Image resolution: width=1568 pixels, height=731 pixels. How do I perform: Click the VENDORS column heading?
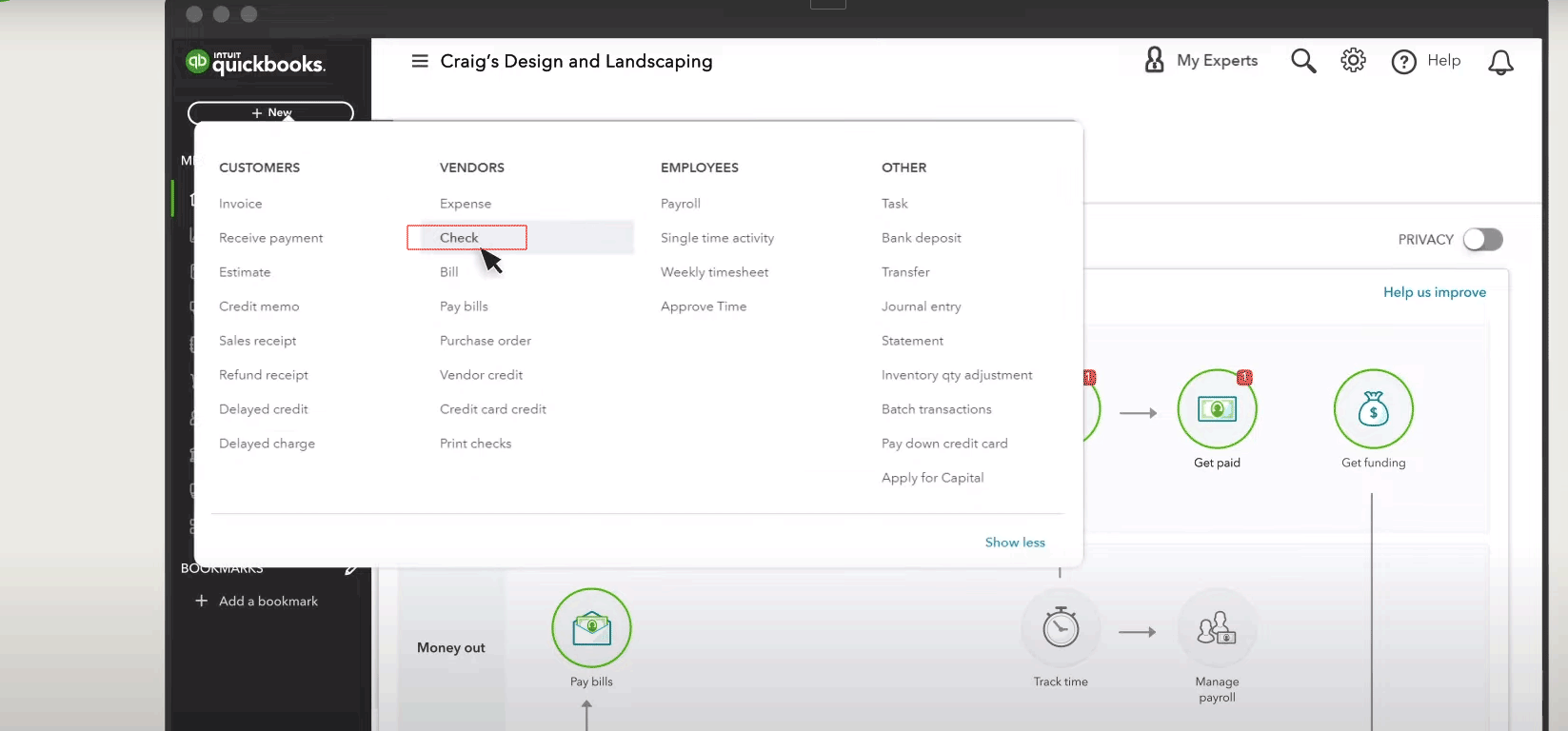pyautogui.click(x=472, y=168)
